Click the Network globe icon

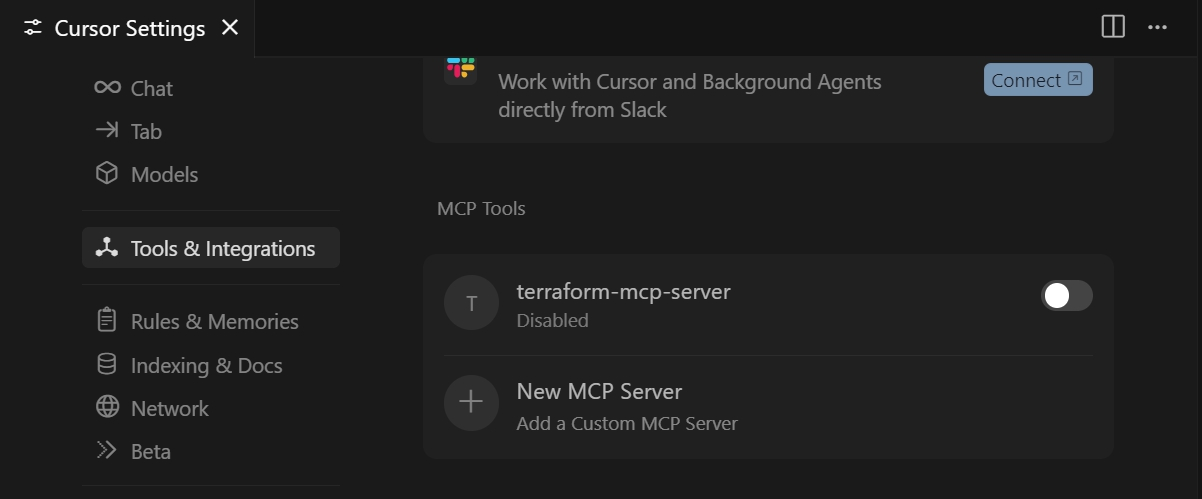[107, 408]
